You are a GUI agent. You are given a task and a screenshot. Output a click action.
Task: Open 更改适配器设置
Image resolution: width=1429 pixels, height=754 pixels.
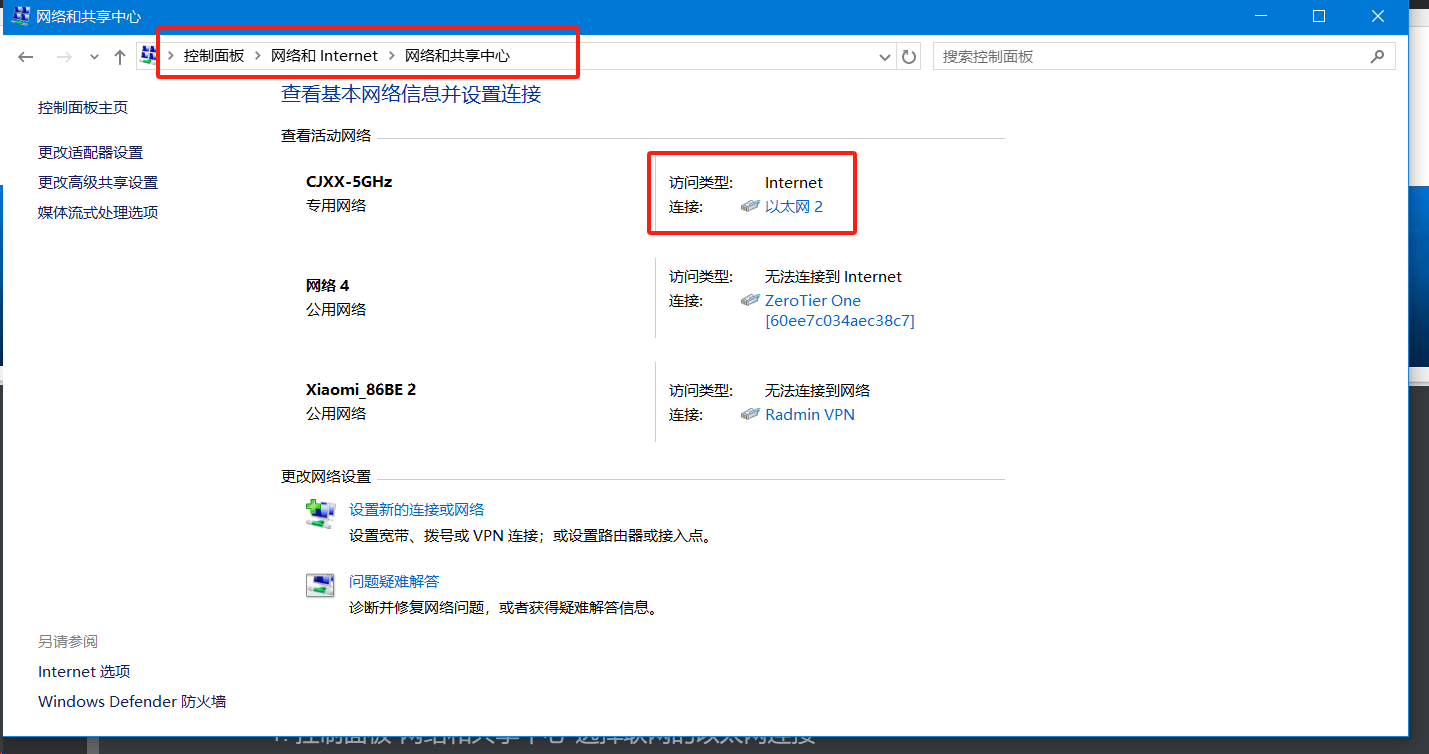coord(91,153)
